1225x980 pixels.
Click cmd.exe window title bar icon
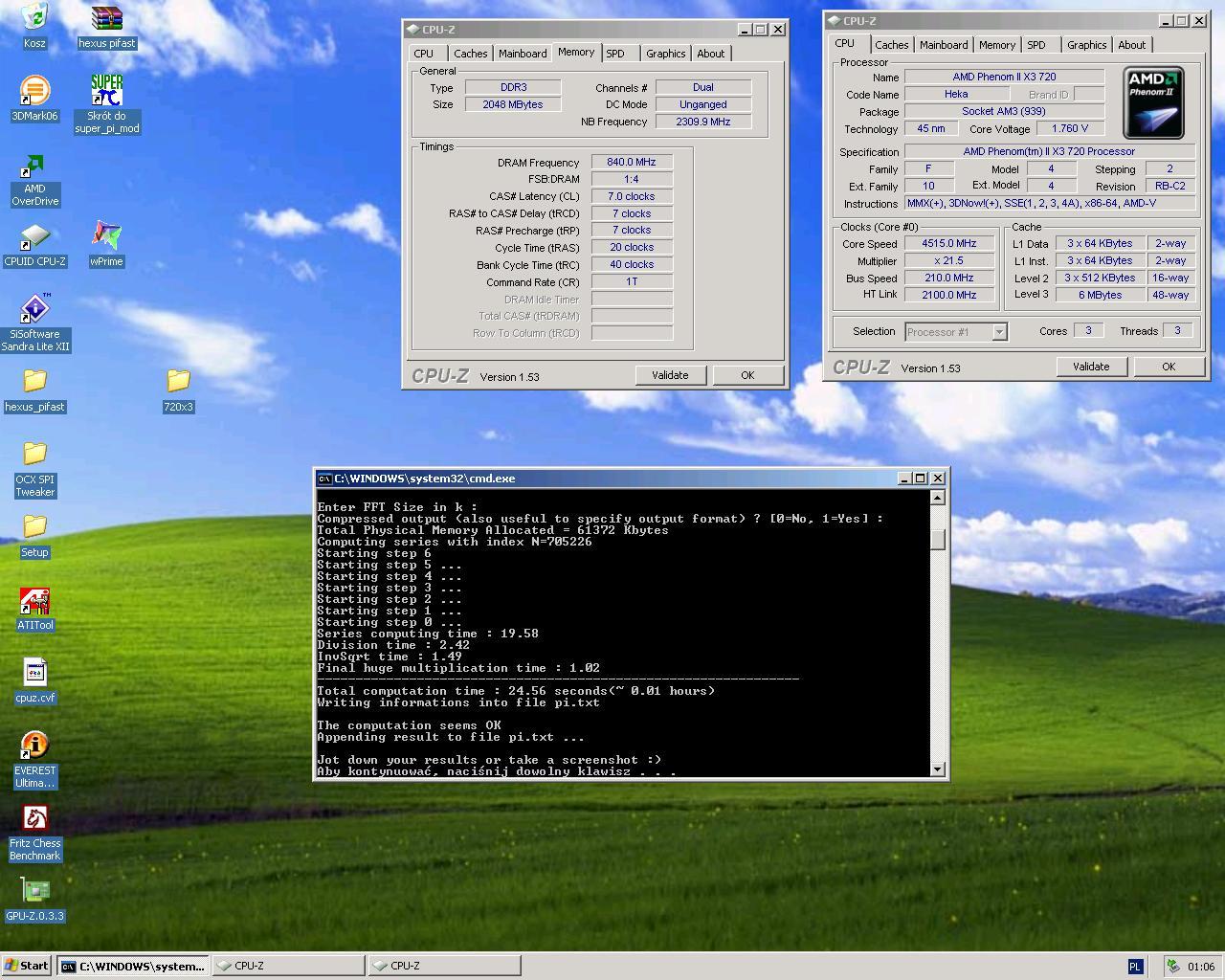(324, 479)
